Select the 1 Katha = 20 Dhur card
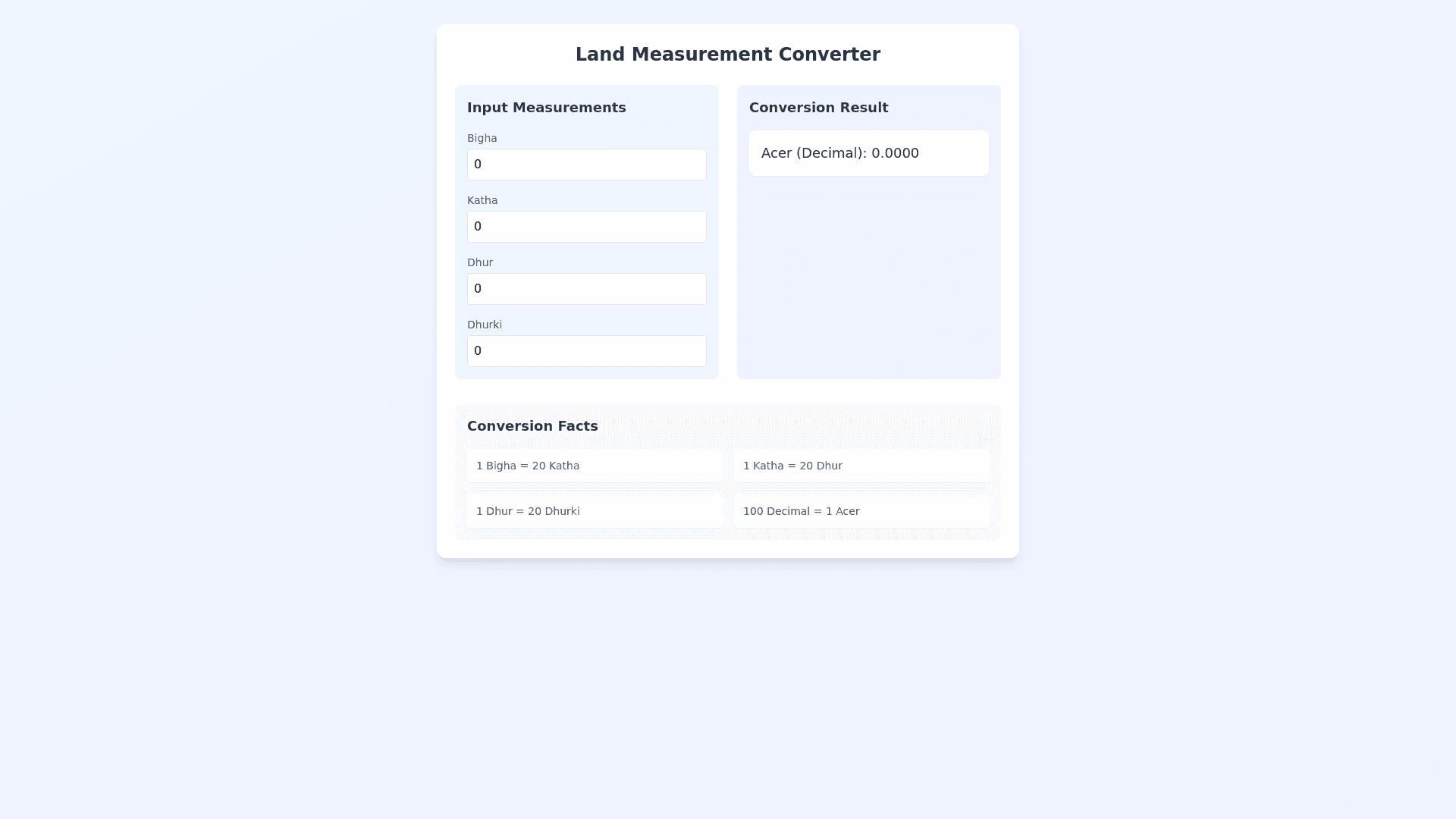This screenshot has height=819, width=1456. (861, 466)
